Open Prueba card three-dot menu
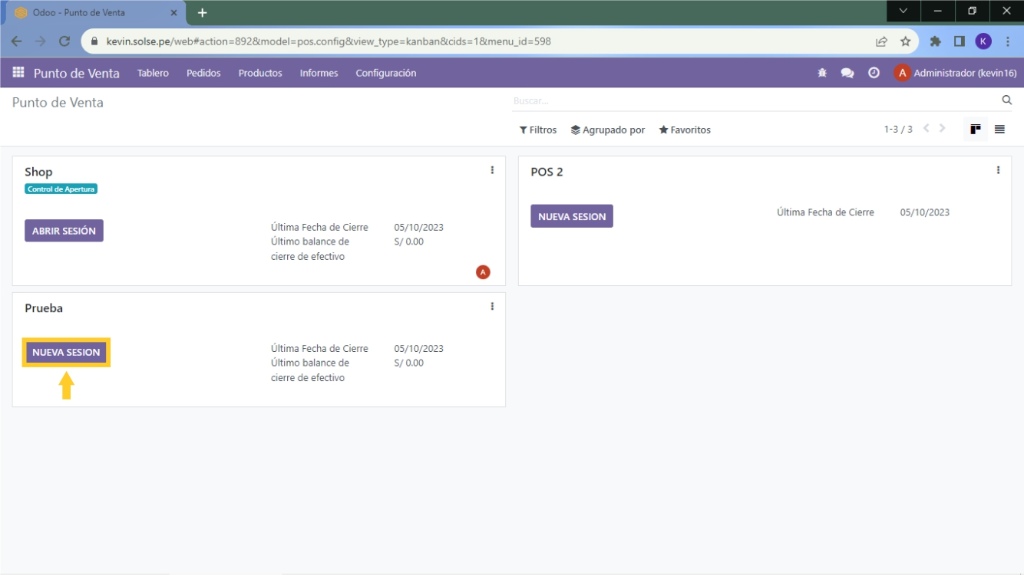The height and width of the screenshot is (575, 1024). (x=492, y=307)
